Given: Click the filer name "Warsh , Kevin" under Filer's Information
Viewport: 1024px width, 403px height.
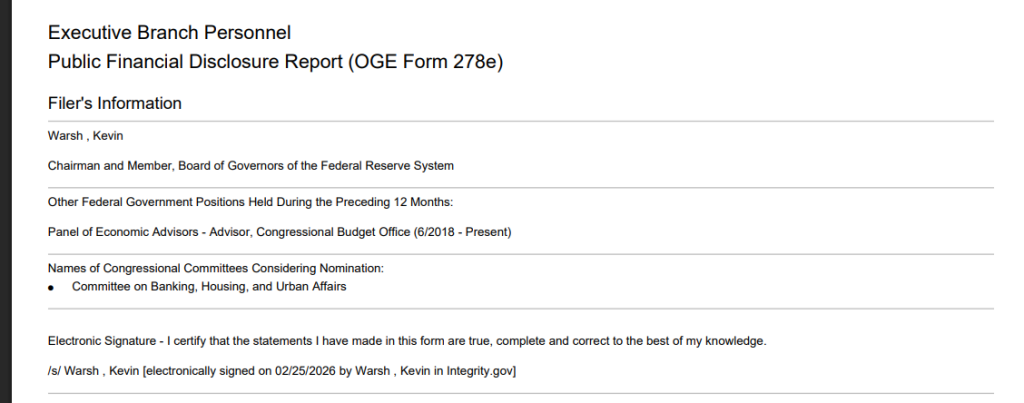Looking at the screenshot, I should 86,136.
